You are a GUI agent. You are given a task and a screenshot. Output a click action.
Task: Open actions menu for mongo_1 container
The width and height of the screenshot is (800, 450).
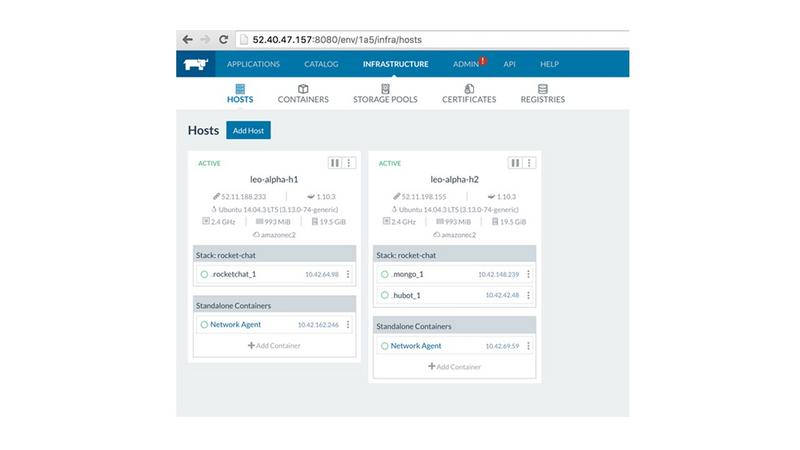[x=529, y=274]
